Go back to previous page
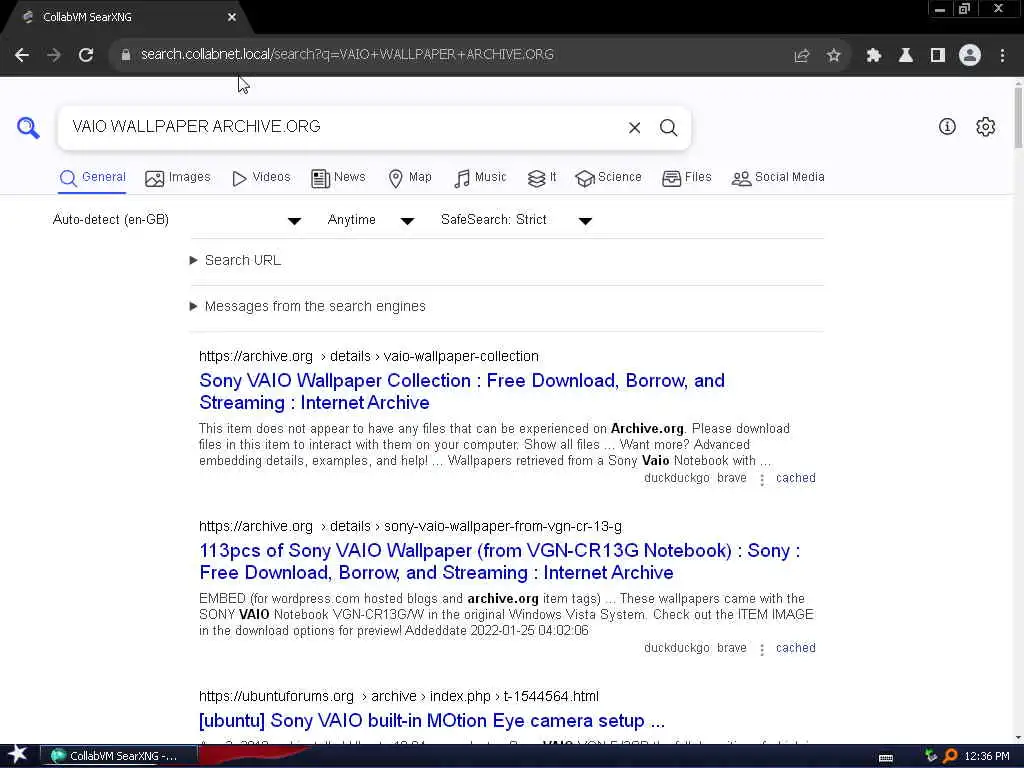1024x768 pixels. pos(22,55)
